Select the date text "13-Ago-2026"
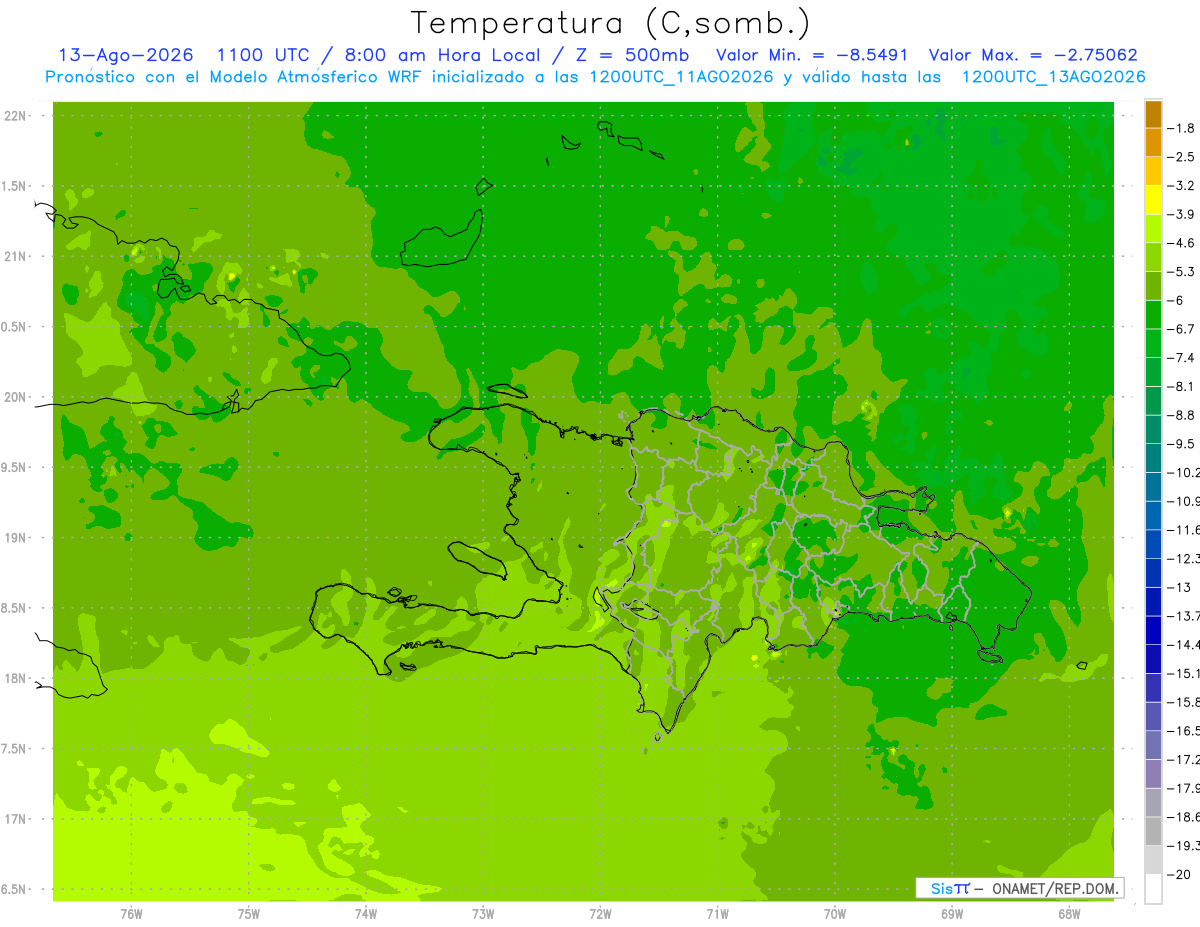This screenshot has height=927, width=1200. coord(126,55)
